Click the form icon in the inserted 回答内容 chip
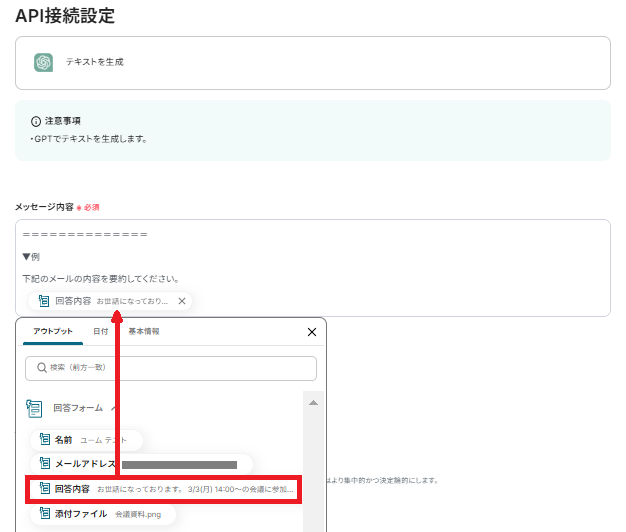The image size is (626, 532). pyautogui.click(x=44, y=301)
